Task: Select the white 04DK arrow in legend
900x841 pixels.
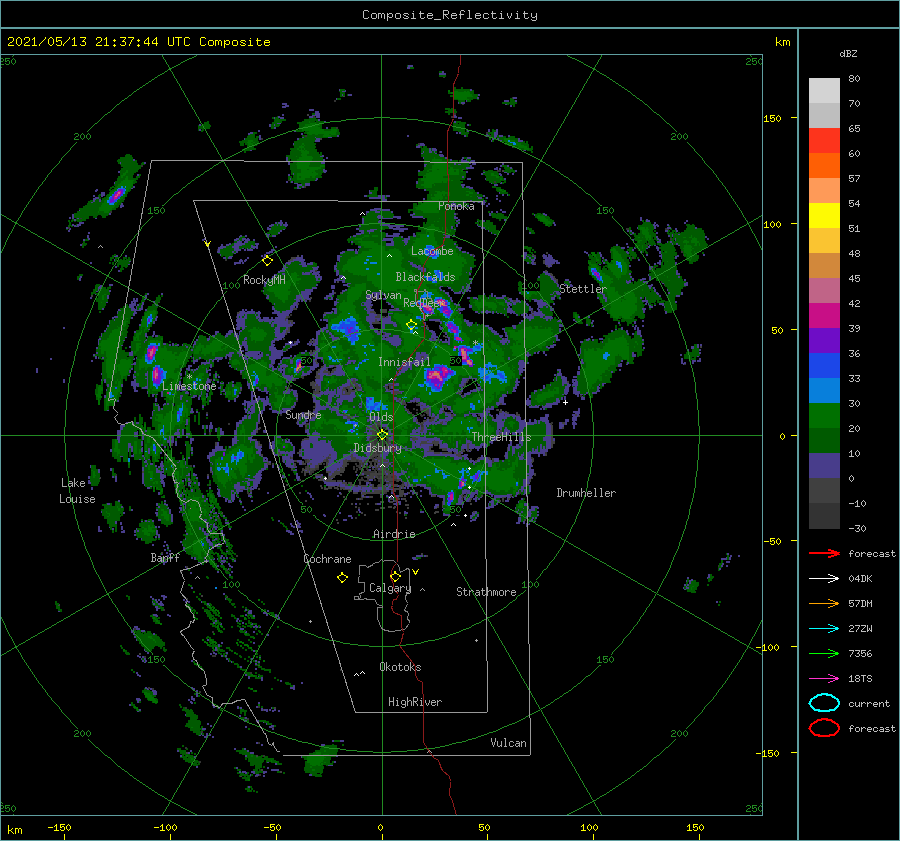Action: point(824,578)
